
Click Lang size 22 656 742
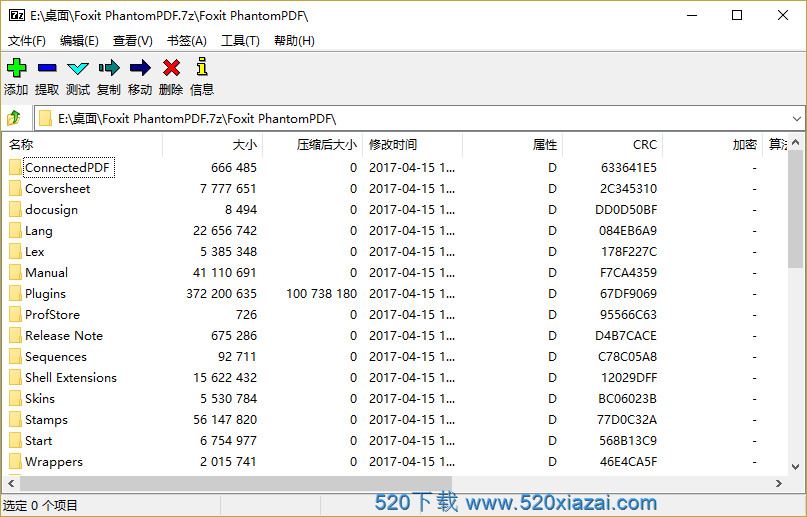224,231
